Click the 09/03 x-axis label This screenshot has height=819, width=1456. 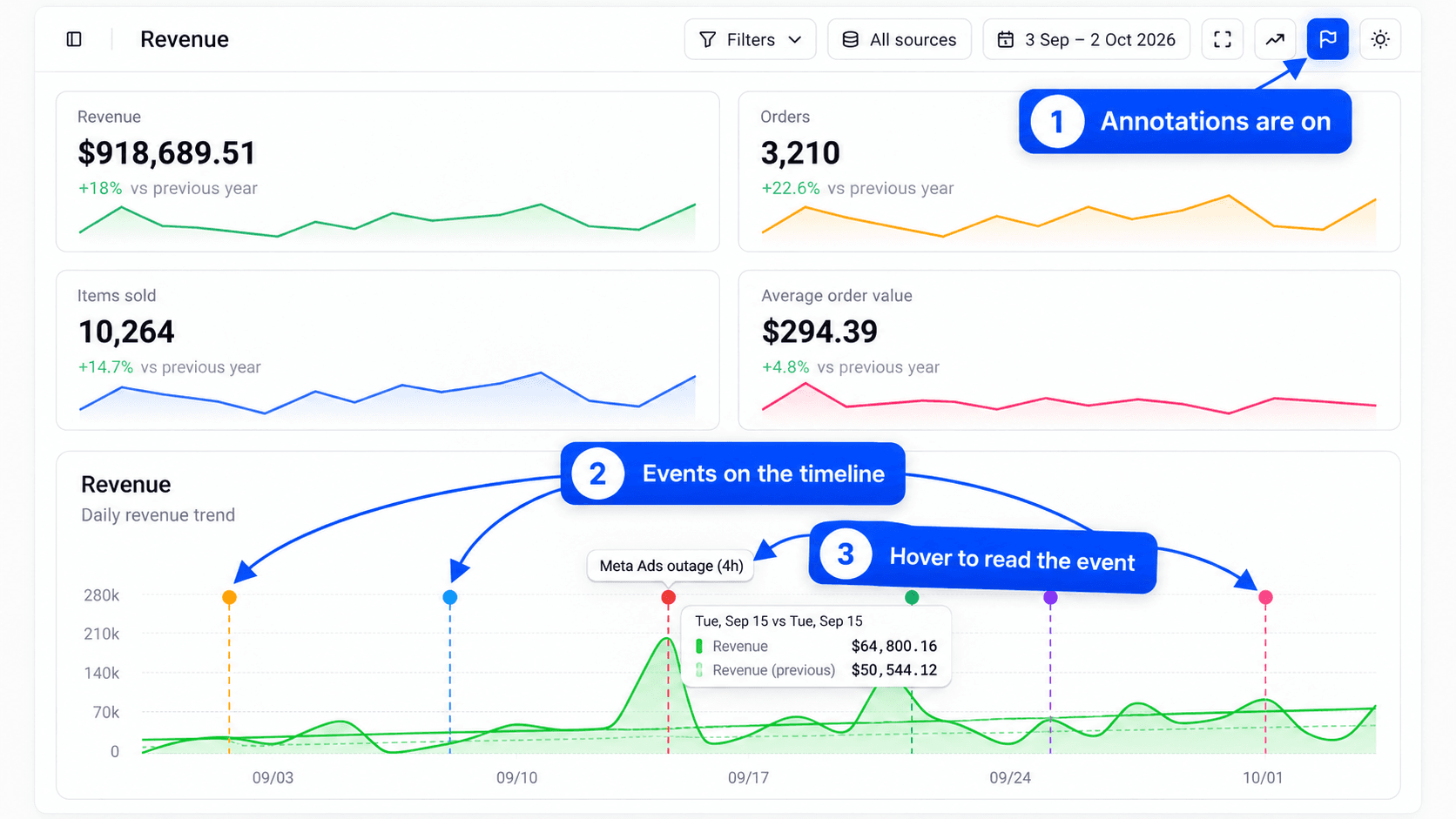click(x=273, y=777)
